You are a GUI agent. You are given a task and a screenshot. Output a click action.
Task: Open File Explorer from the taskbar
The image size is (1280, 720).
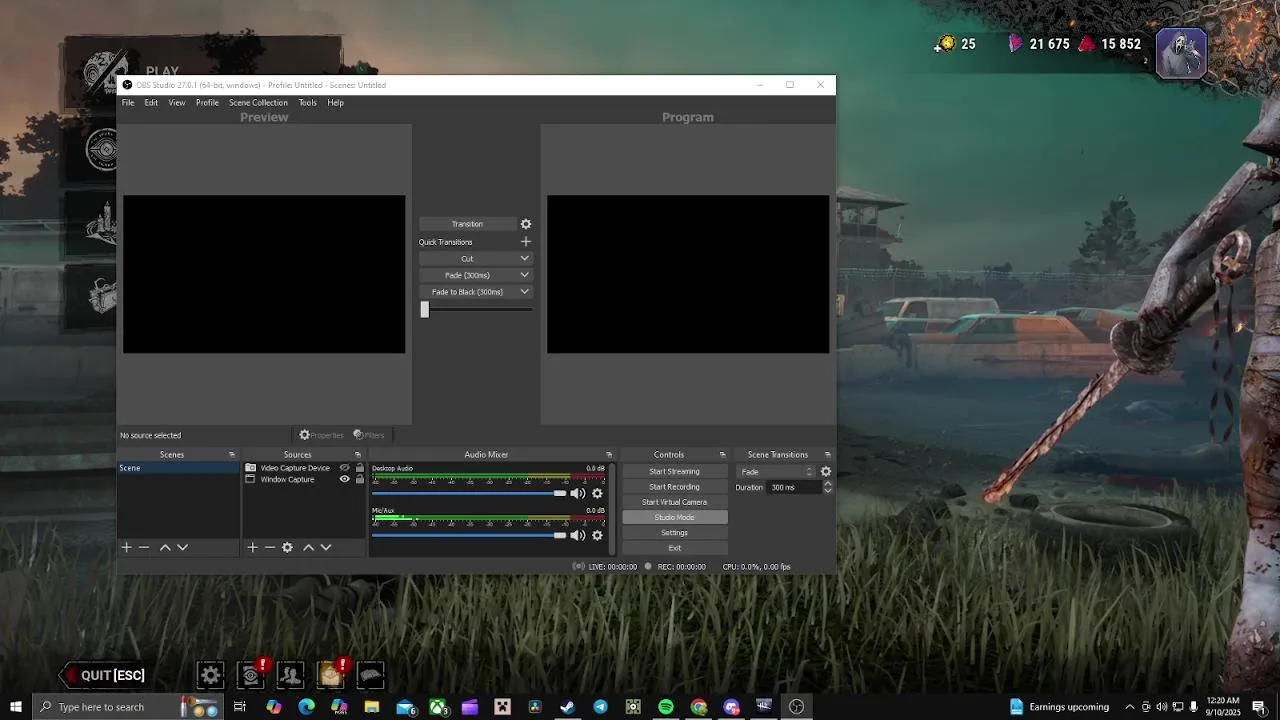tap(372, 707)
